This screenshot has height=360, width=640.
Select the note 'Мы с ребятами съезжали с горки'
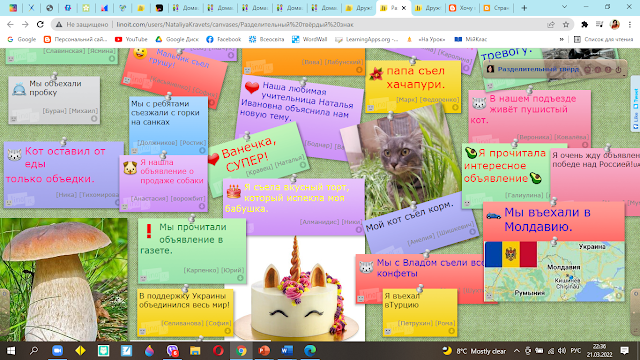pyautogui.click(x=168, y=125)
